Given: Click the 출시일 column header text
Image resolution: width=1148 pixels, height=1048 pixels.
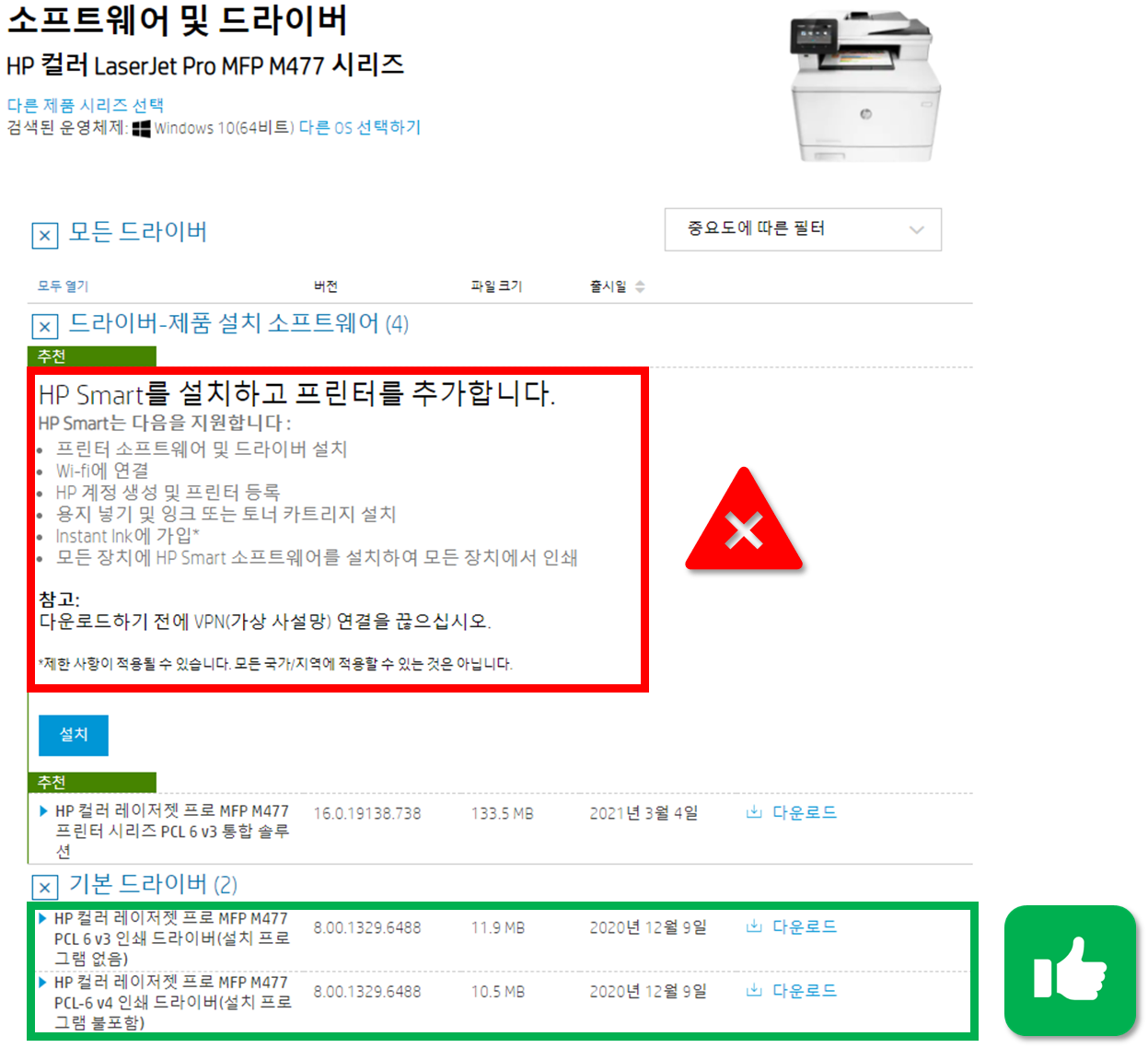Looking at the screenshot, I should coord(608,286).
